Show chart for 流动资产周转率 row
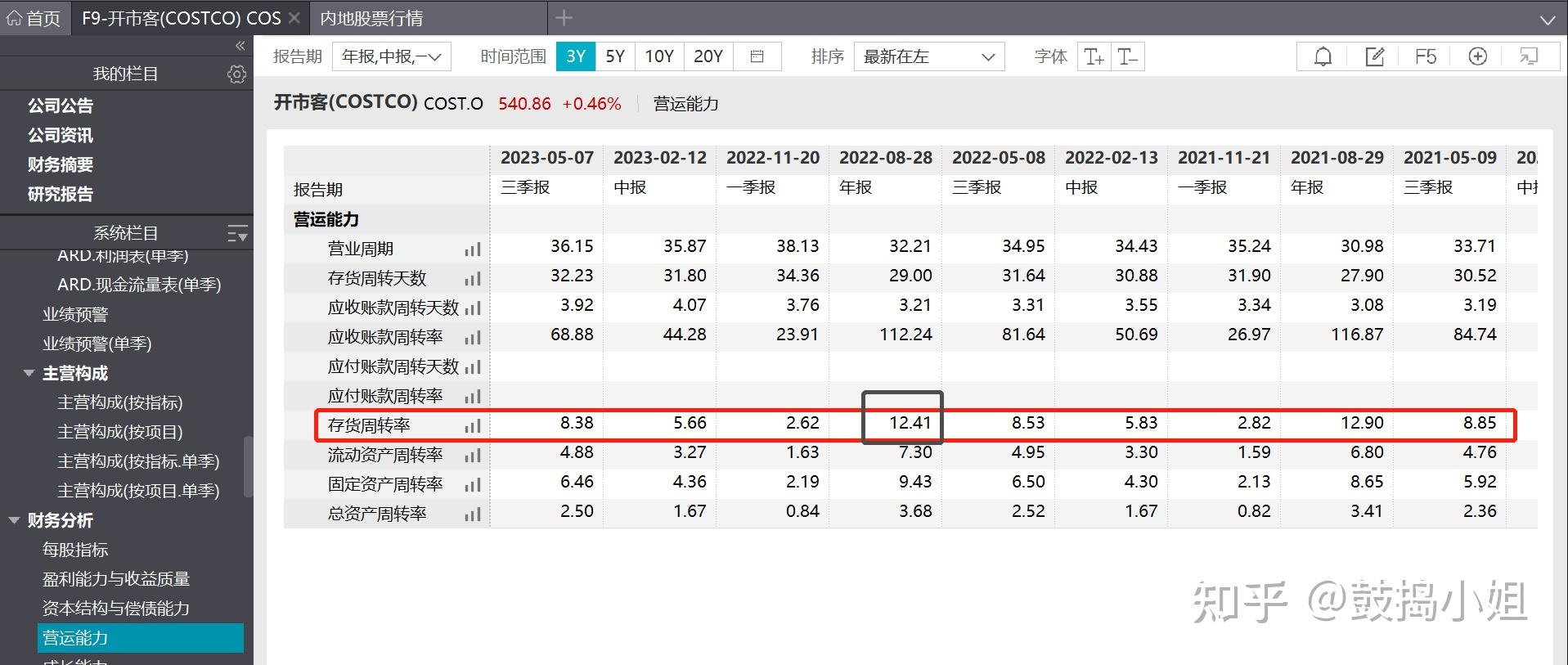 point(473,456)
